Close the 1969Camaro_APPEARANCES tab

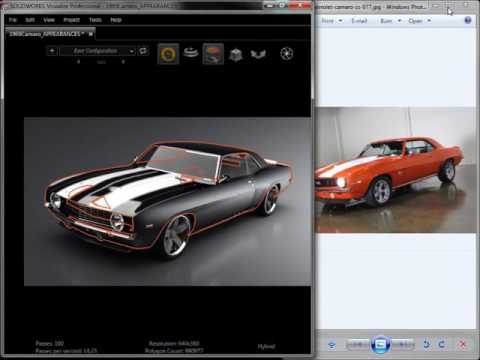[90, 34]
